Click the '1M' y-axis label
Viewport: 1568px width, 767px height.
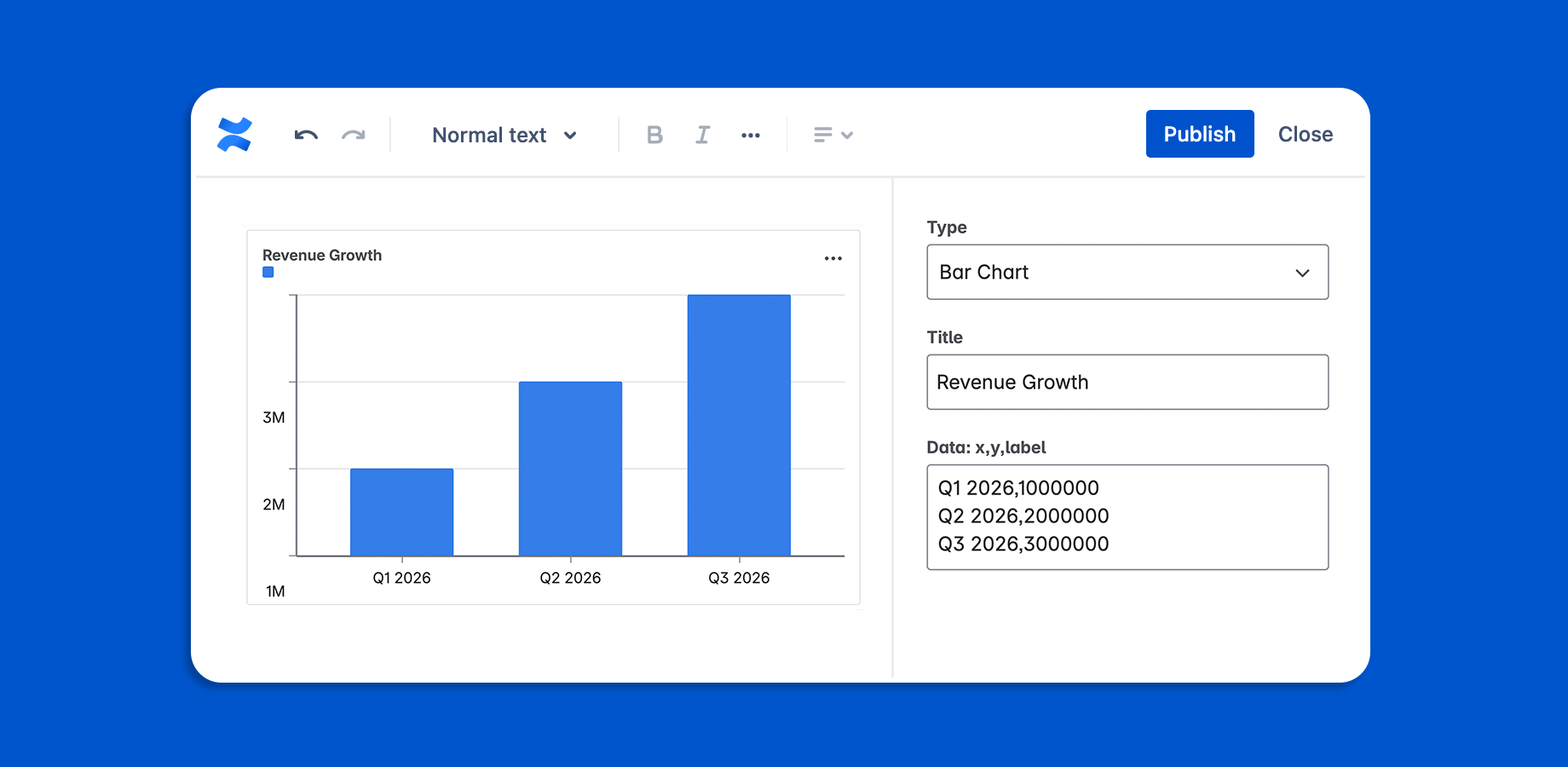(275, 591)
